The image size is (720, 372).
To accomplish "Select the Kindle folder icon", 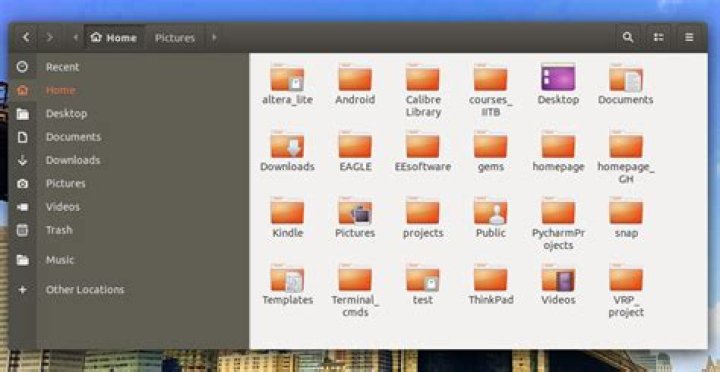I will pyautogui.click(x=287, y=211).
